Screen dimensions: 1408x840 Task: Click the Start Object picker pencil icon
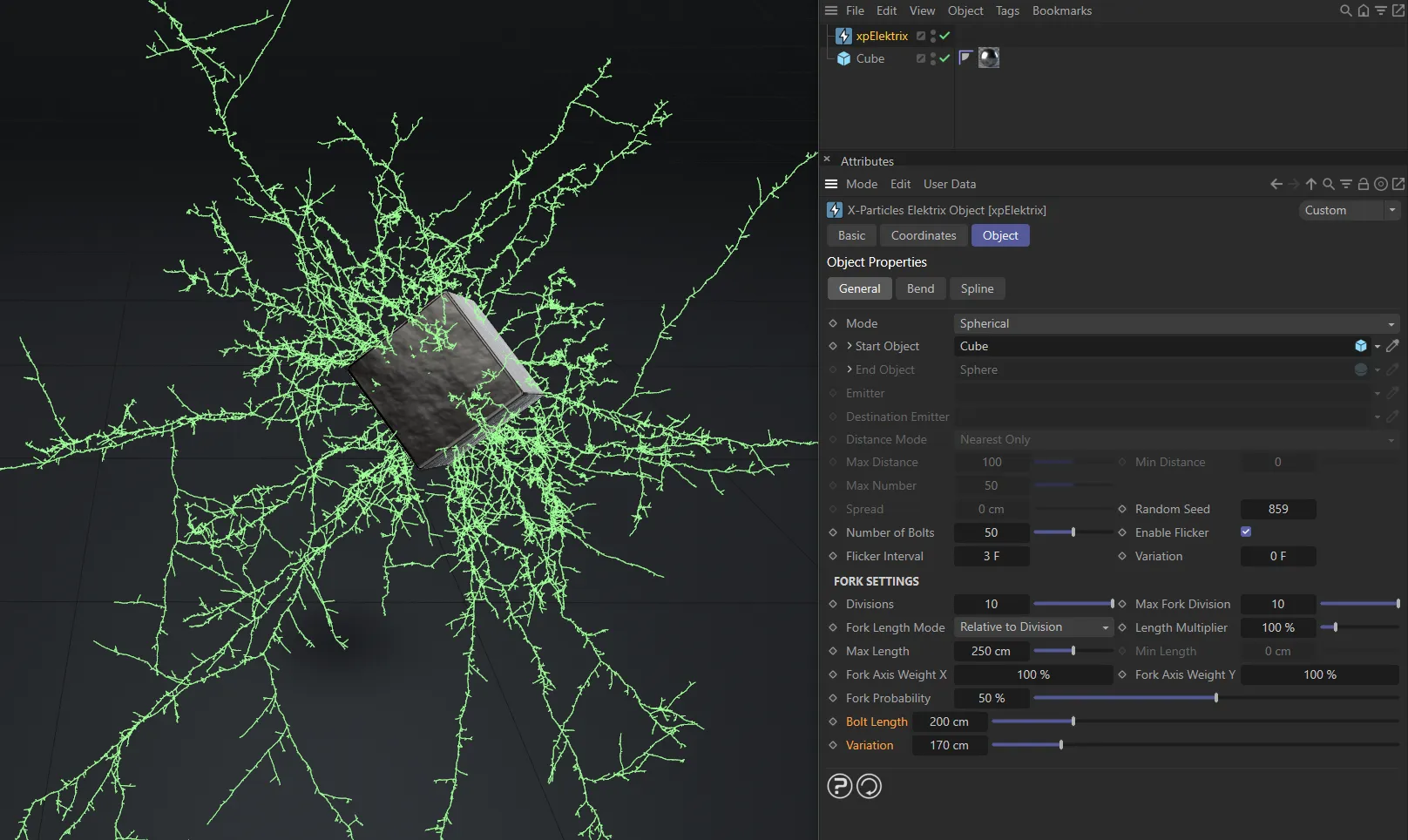[x=1392, y=346]
